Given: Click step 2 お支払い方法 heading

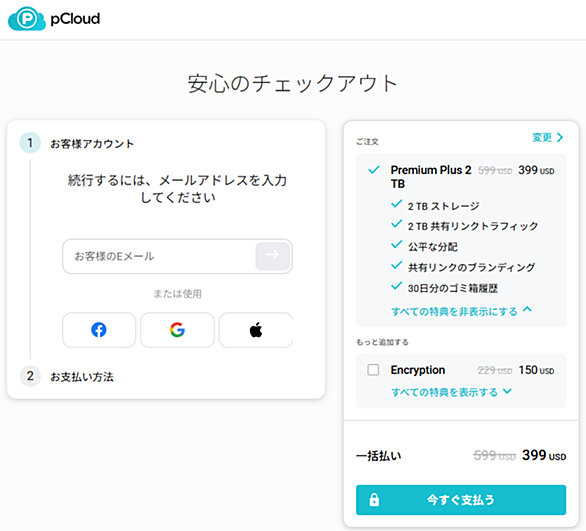Looking at the screenshot, I should pyautogui.click(x=82, y=377).
